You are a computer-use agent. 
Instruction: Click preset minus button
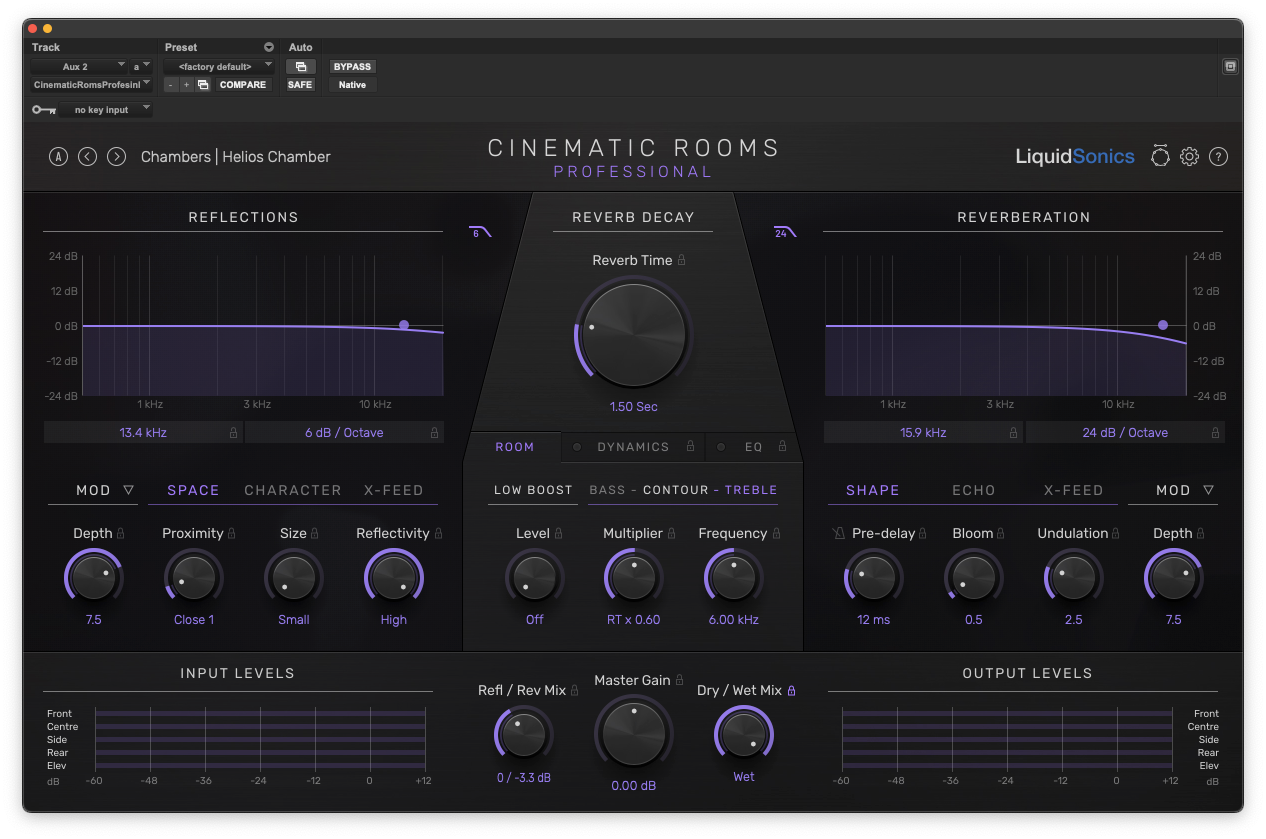(170, 85)
